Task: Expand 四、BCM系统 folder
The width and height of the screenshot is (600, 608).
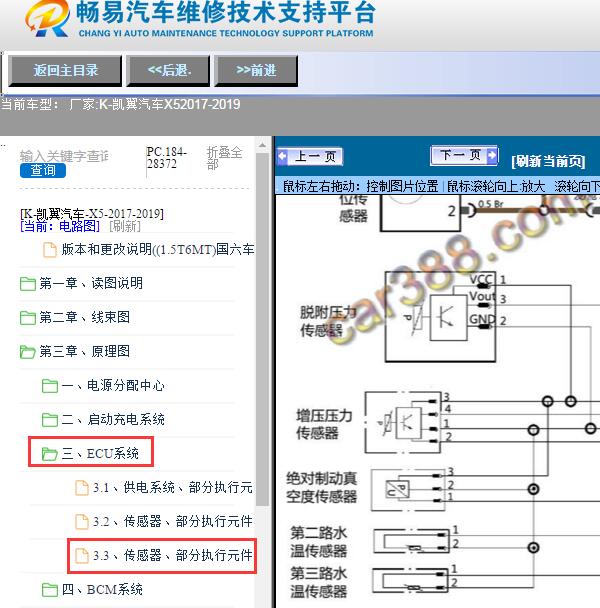Action: pos(102,590)
